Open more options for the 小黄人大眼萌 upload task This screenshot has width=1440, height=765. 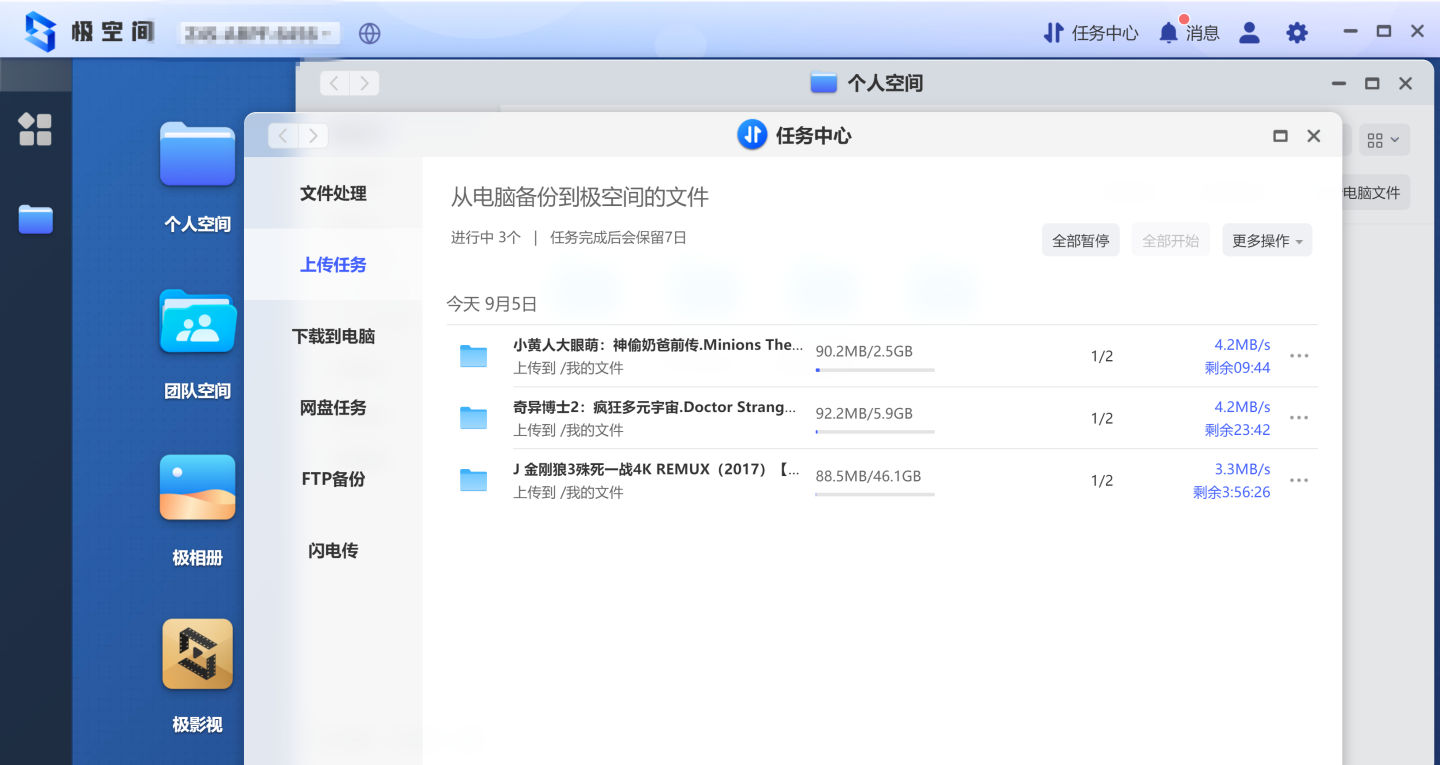1298,356
